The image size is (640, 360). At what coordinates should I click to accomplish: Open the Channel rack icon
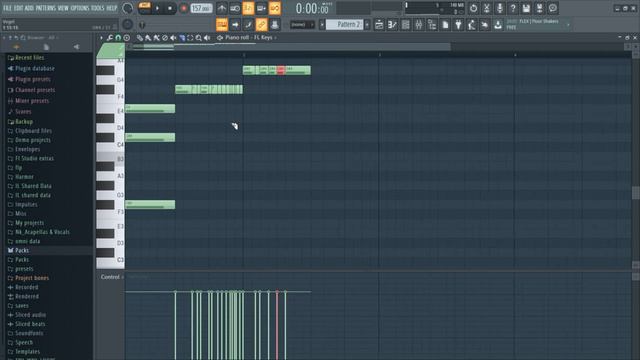click(405, 24)
